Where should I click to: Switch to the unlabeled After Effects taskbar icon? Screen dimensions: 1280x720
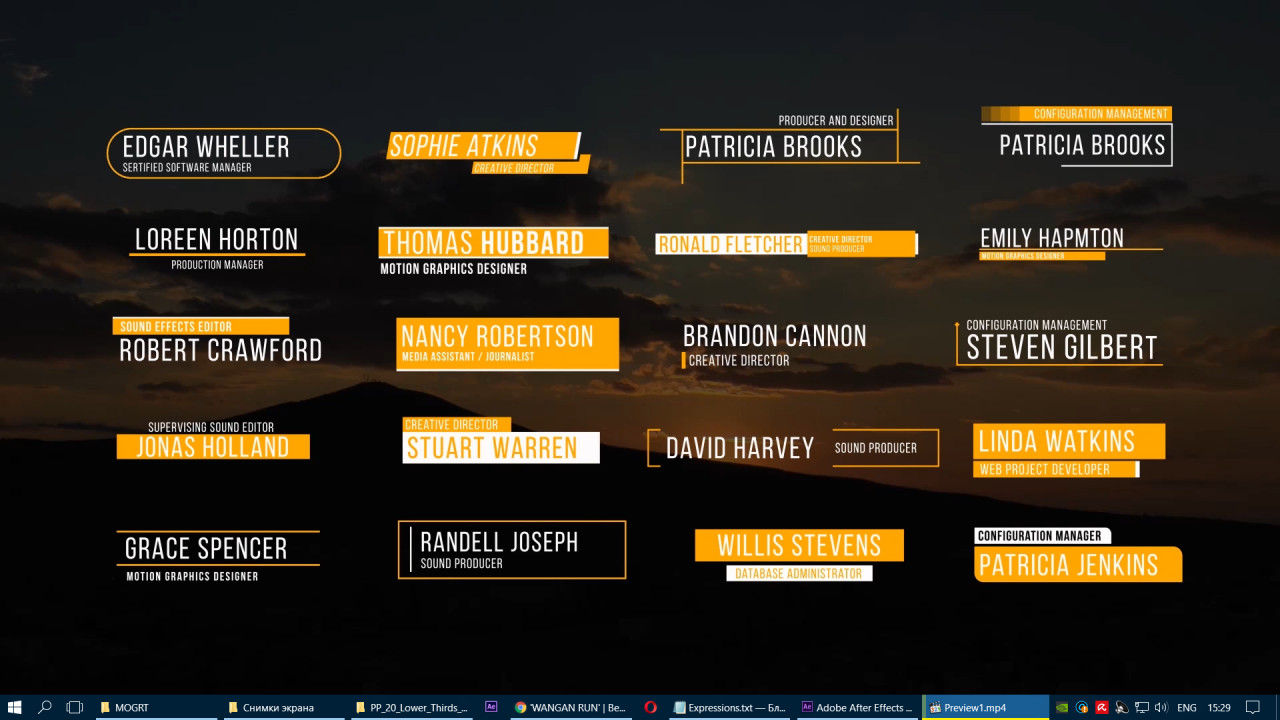click(x=491, y=707)
